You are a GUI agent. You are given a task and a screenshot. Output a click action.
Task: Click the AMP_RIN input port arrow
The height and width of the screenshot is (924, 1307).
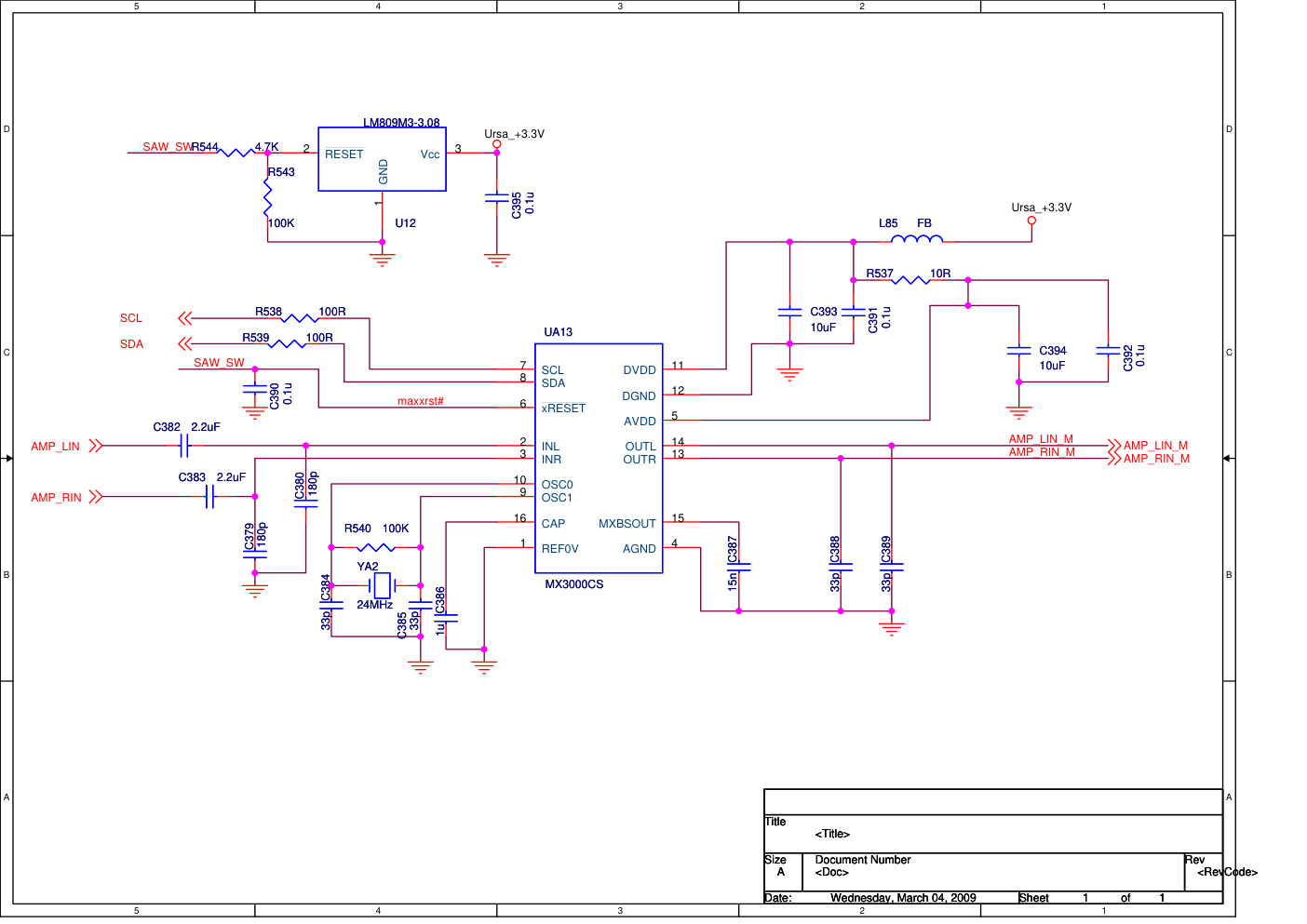coord(96,497)
